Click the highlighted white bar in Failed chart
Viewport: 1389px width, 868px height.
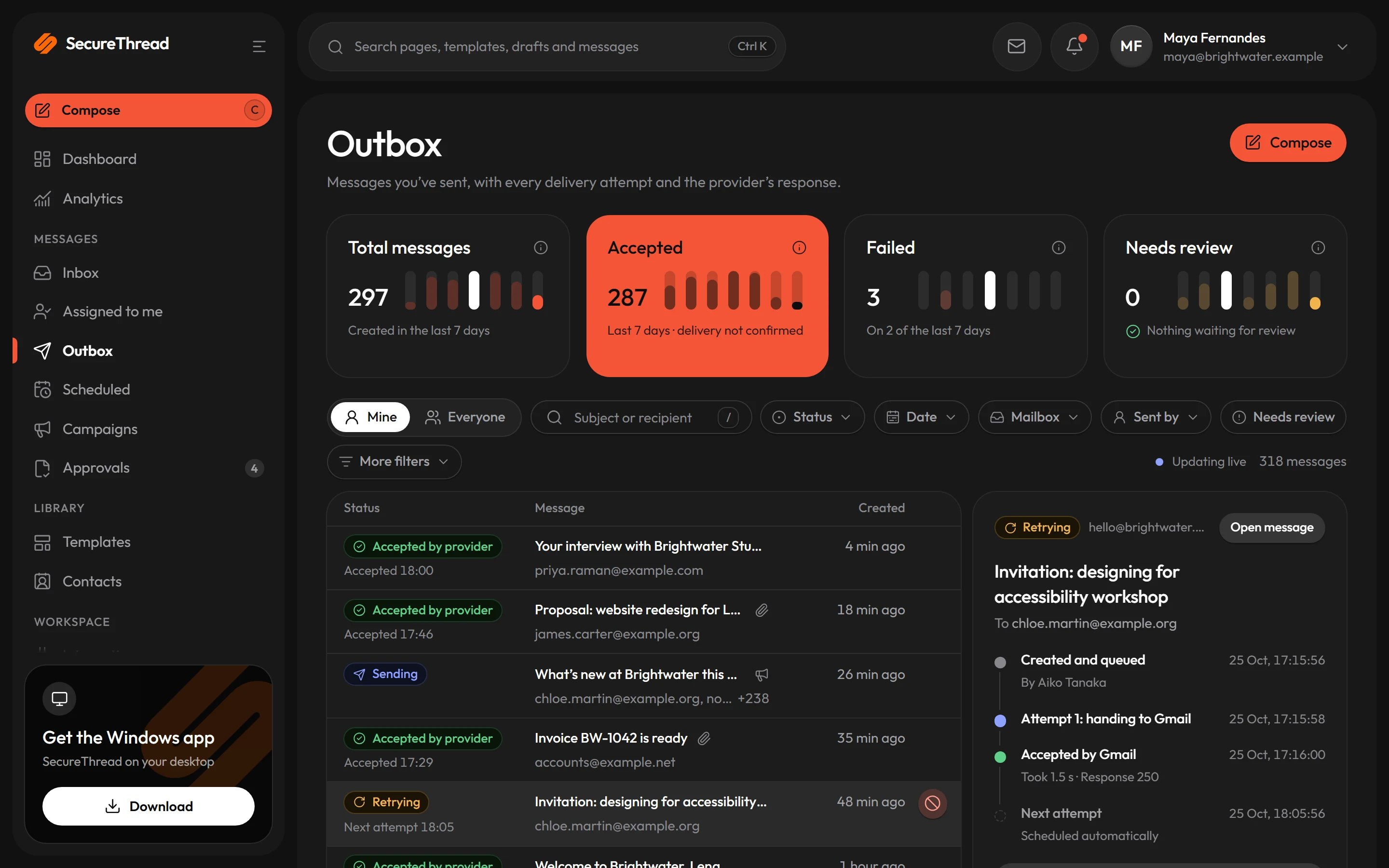[x=990, y=290]
